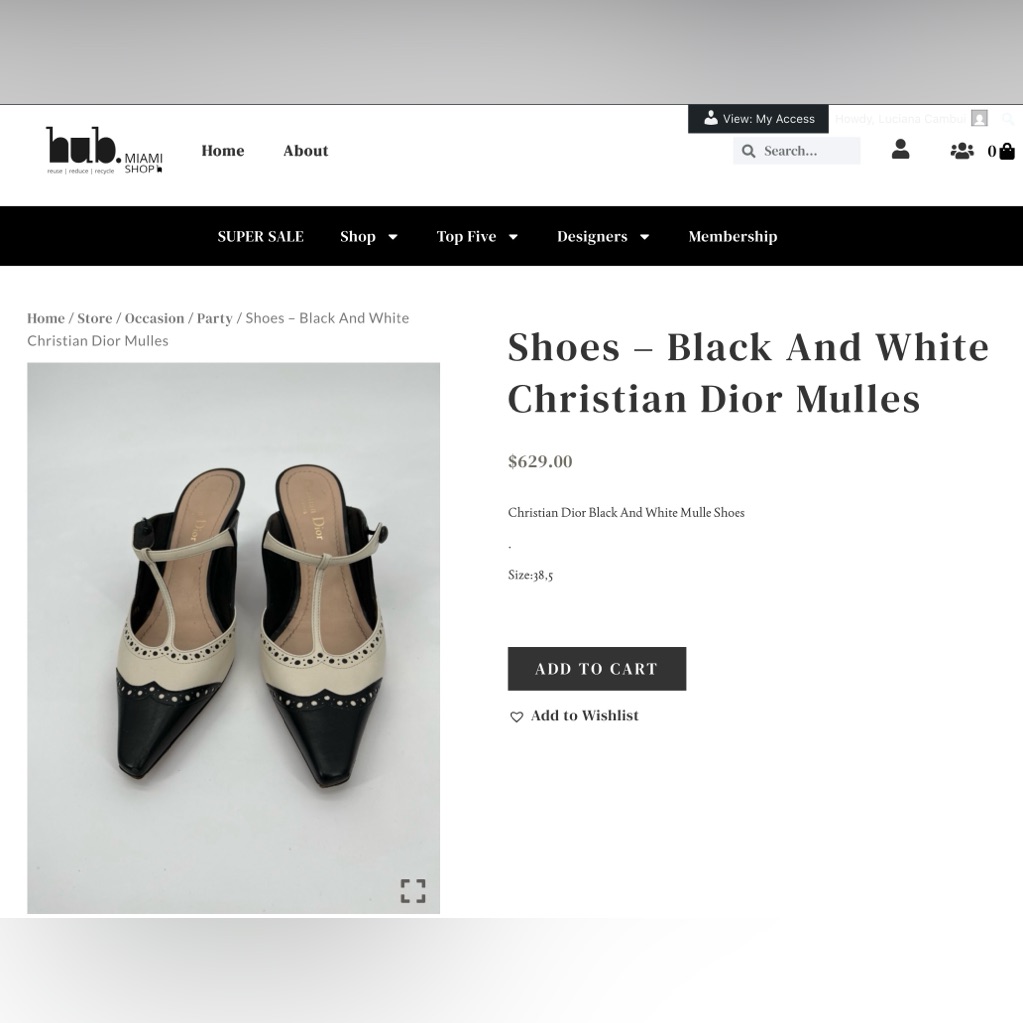Click Occasion breadcrumb link

click(155, 318)
